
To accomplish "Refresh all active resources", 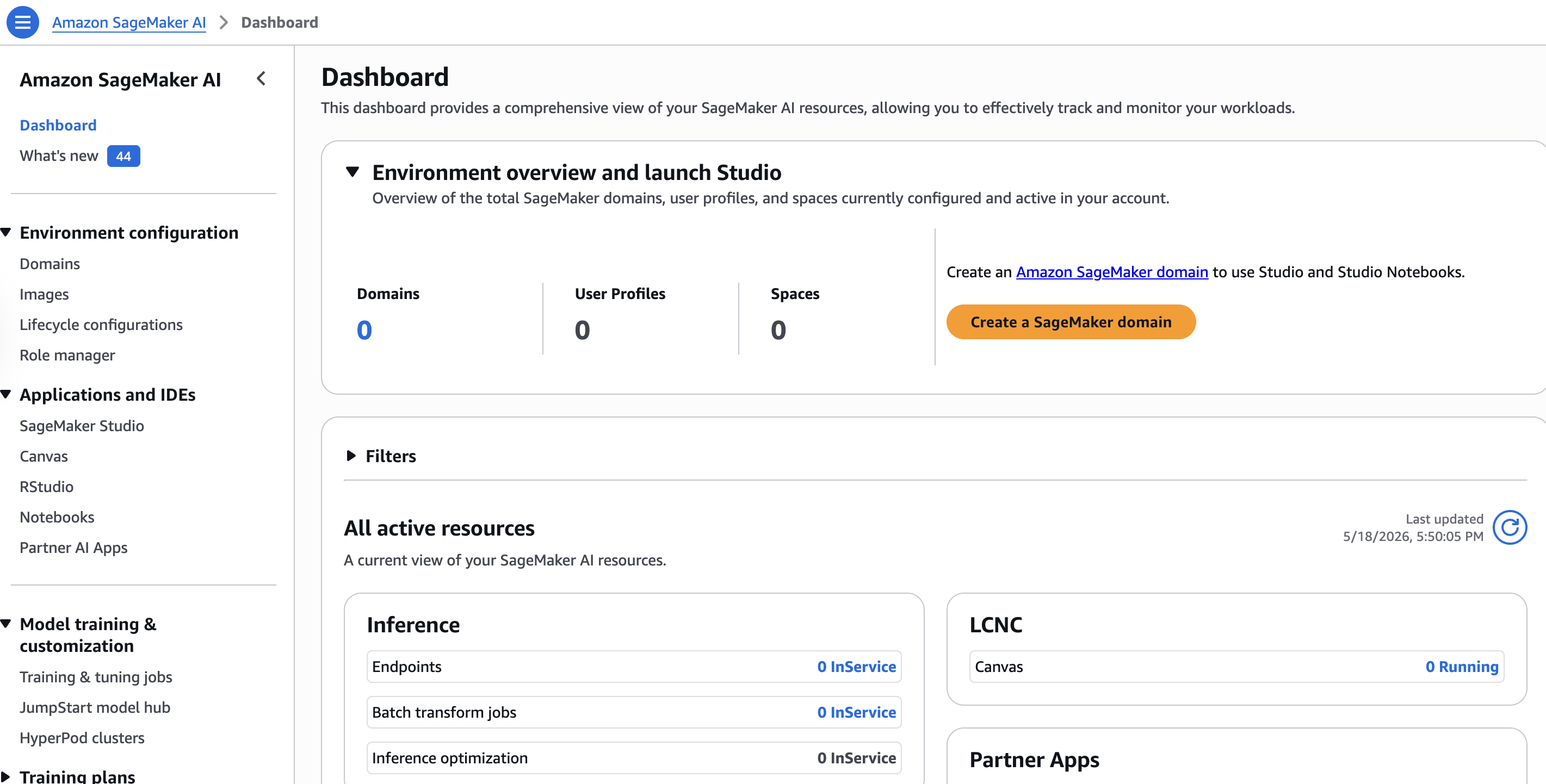I will pyautogui.click(x=1510, y=527).
